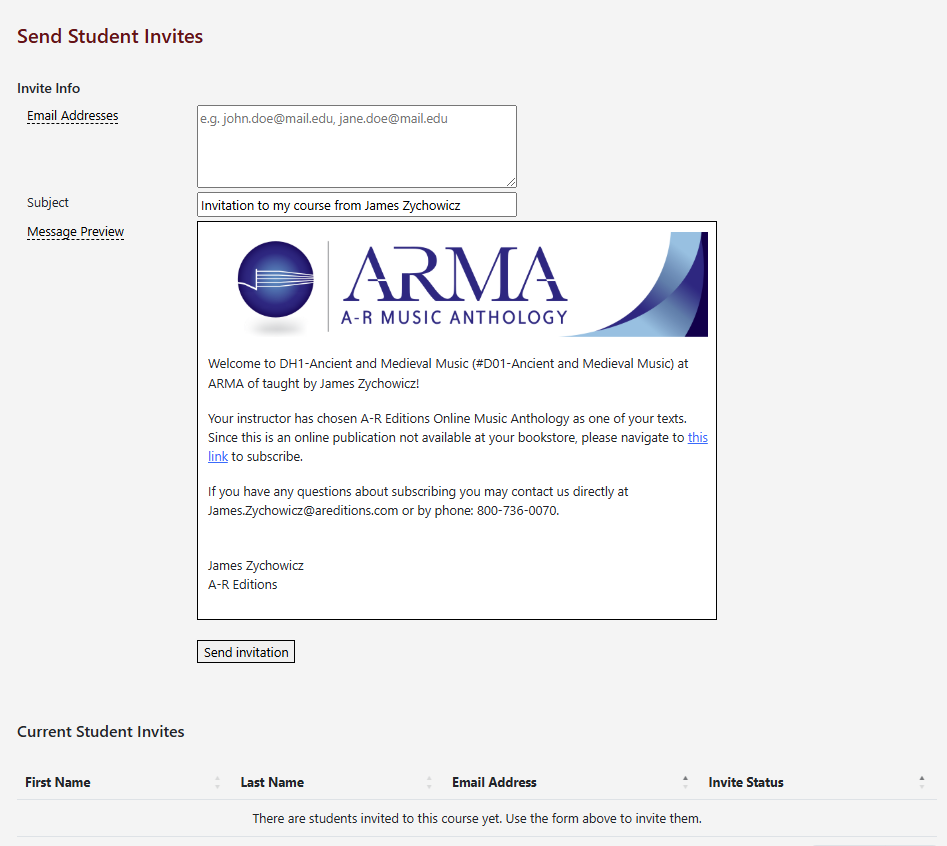The width and height of the screenshot is (947, 846).
Task: Click the 'A-R Editions' signature line
Action: click(243, 585)
